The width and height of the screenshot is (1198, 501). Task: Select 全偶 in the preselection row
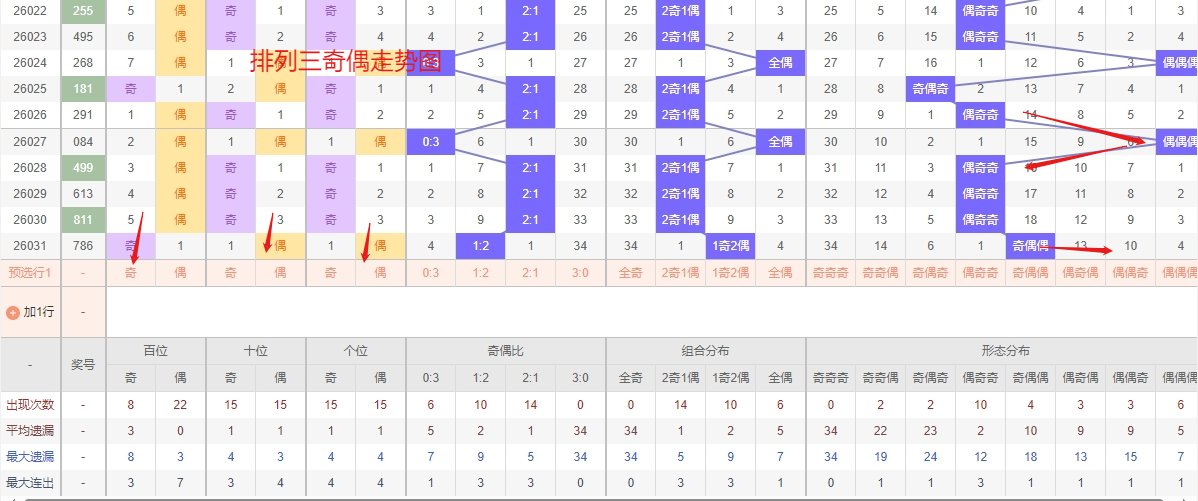point(781,272)
